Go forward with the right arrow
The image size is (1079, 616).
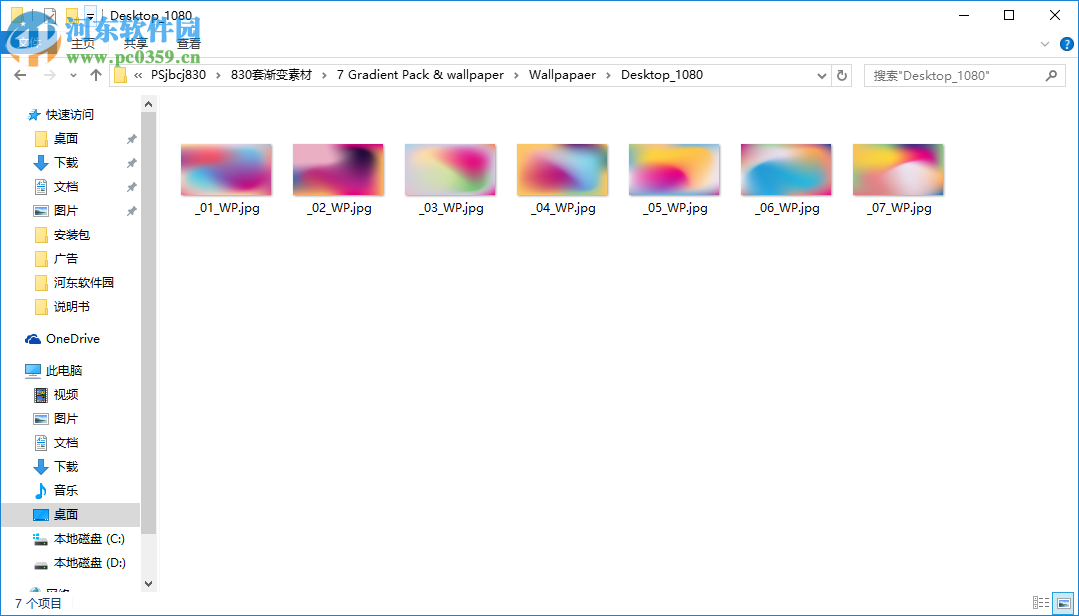pyautogui.click(x=50, y=75)
